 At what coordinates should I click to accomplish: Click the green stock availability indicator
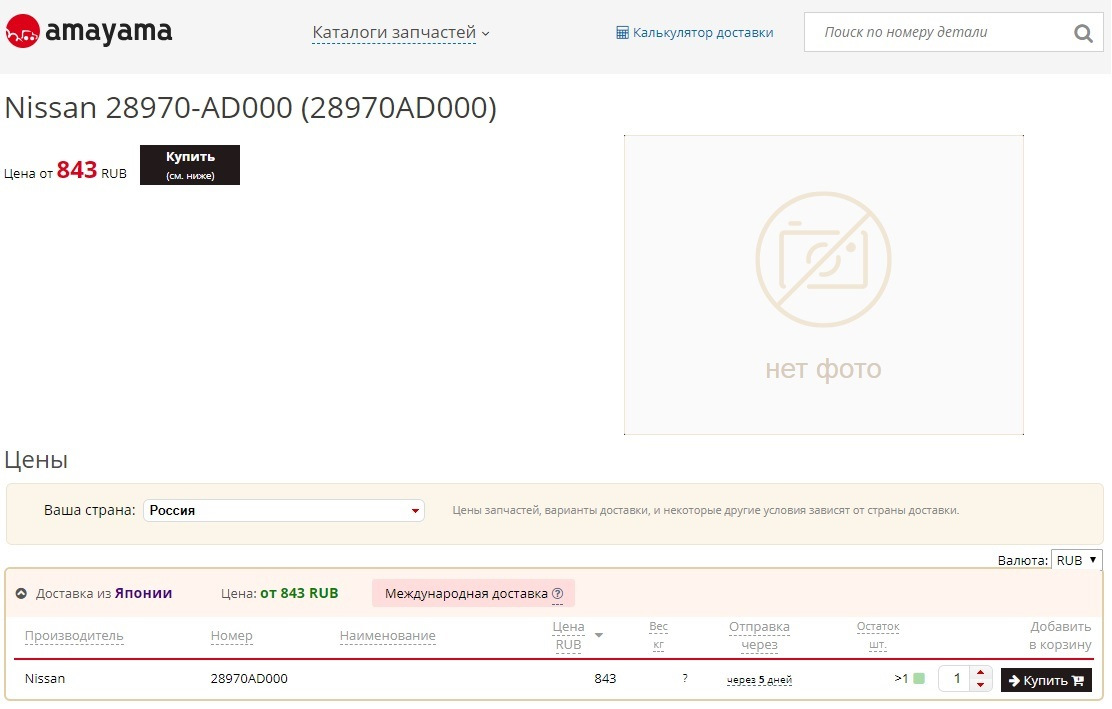point(919,679)
